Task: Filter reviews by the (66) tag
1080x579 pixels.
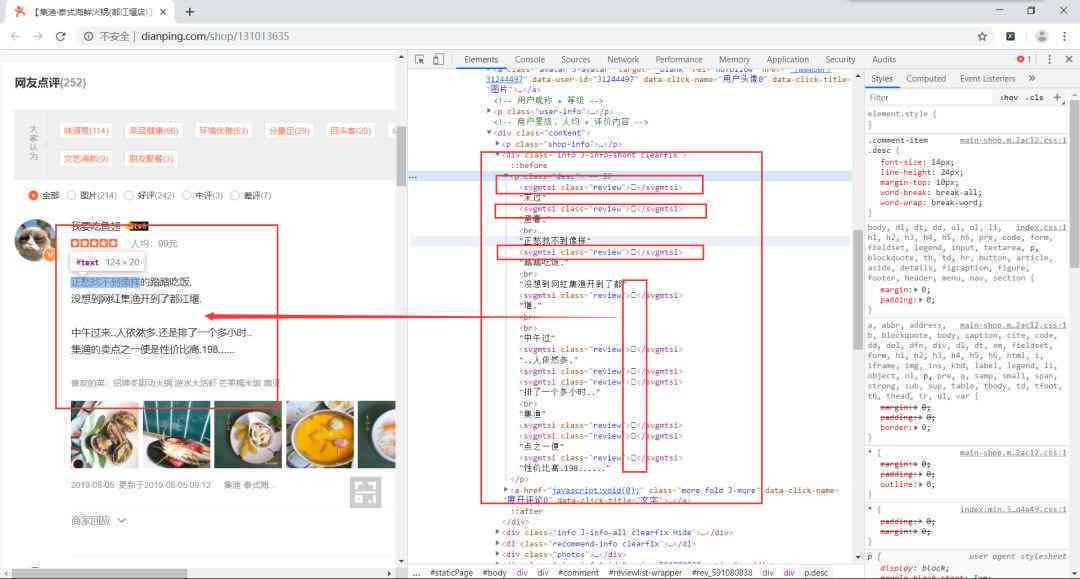Action: pyautogui.click(x=153, y=131)
